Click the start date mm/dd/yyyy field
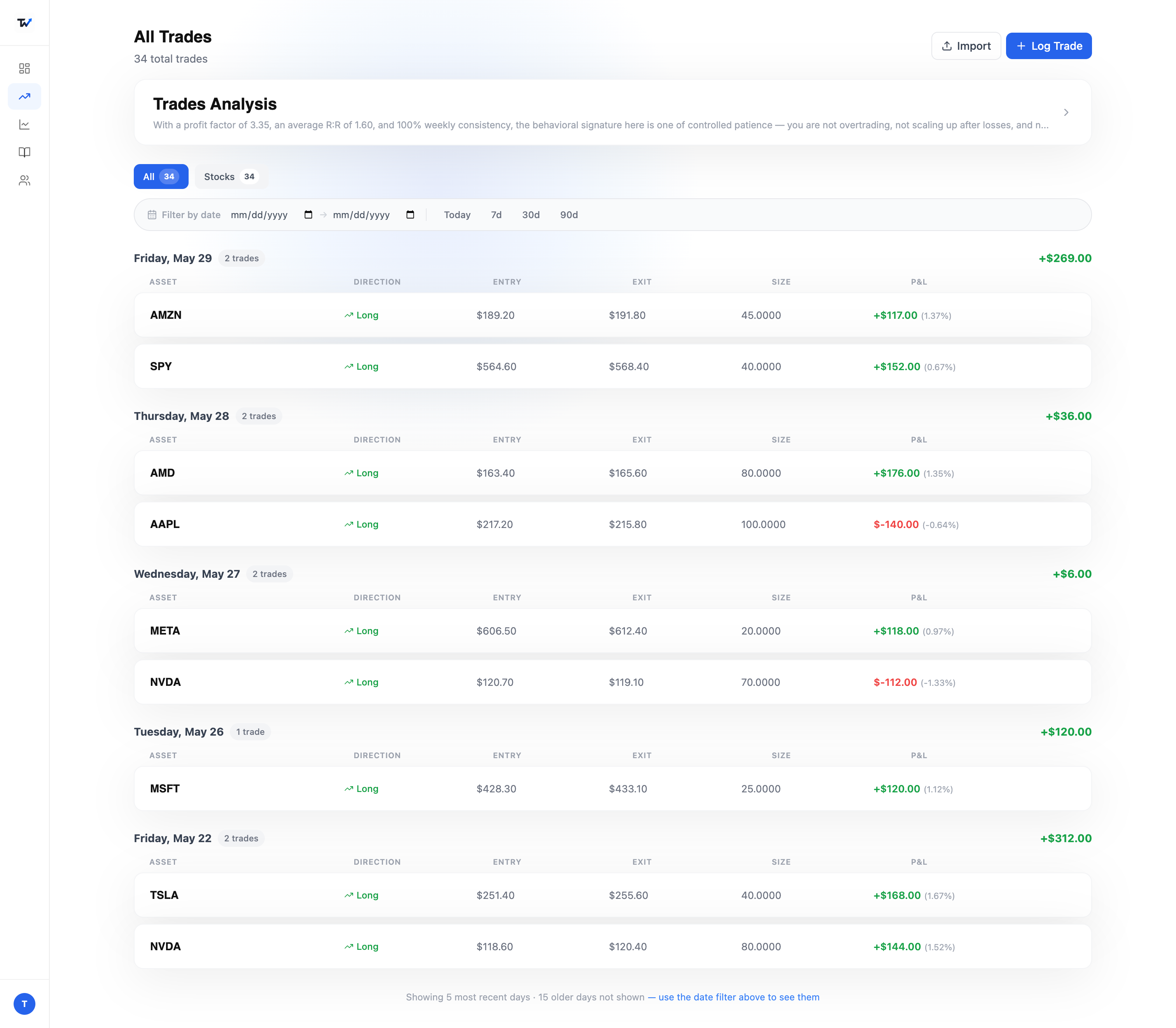Viewport: 1176px width, 1028px height. [x=271, y=215]
